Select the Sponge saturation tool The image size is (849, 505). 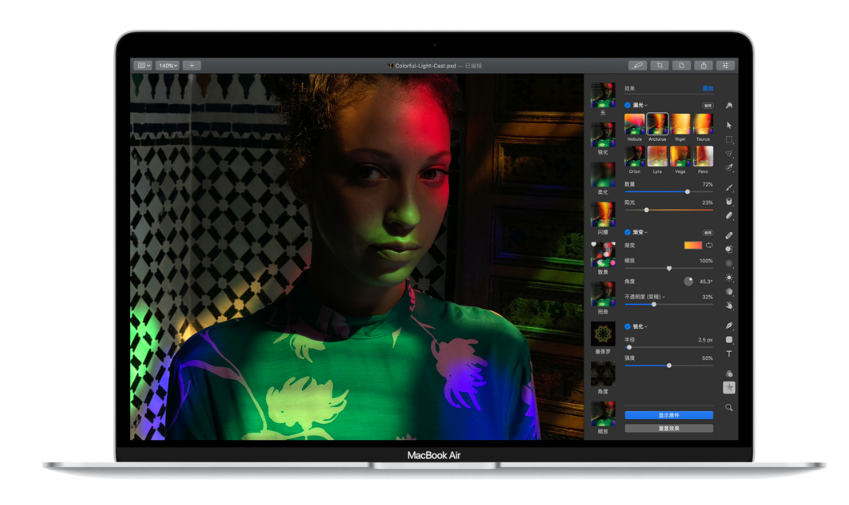(x=729, y=292)
